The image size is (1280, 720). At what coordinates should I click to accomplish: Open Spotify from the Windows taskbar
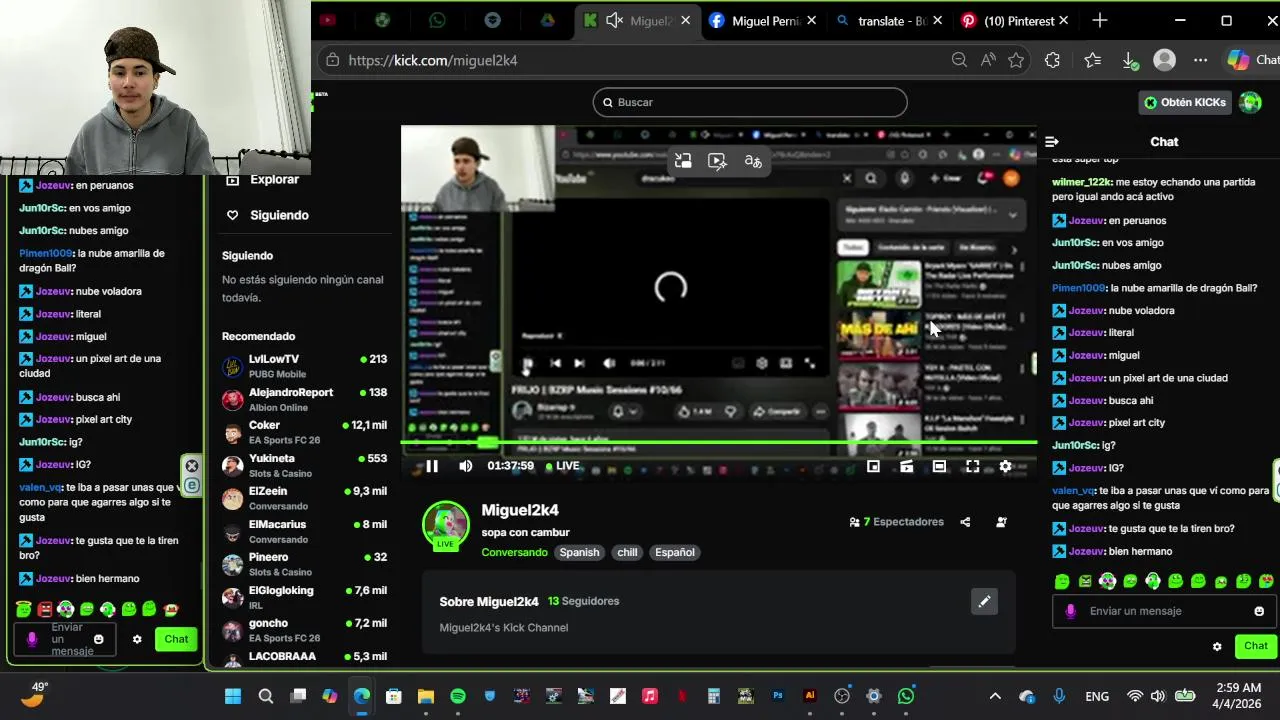coord(457,696)
